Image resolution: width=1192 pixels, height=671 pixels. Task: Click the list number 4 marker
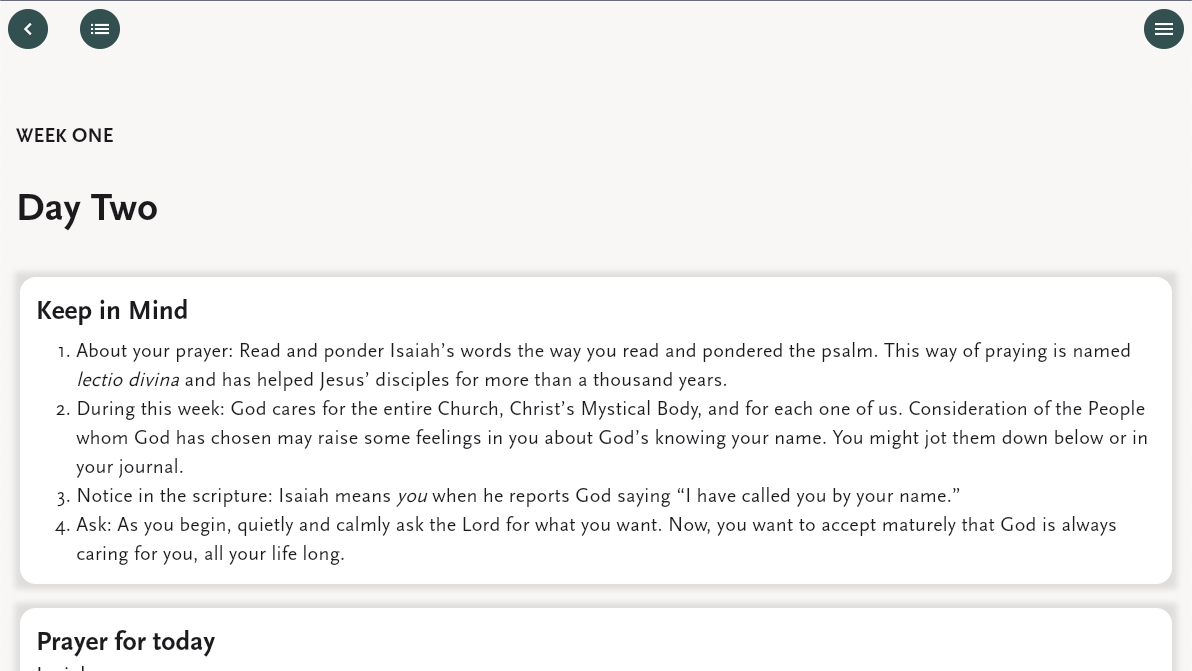point(63,526)
